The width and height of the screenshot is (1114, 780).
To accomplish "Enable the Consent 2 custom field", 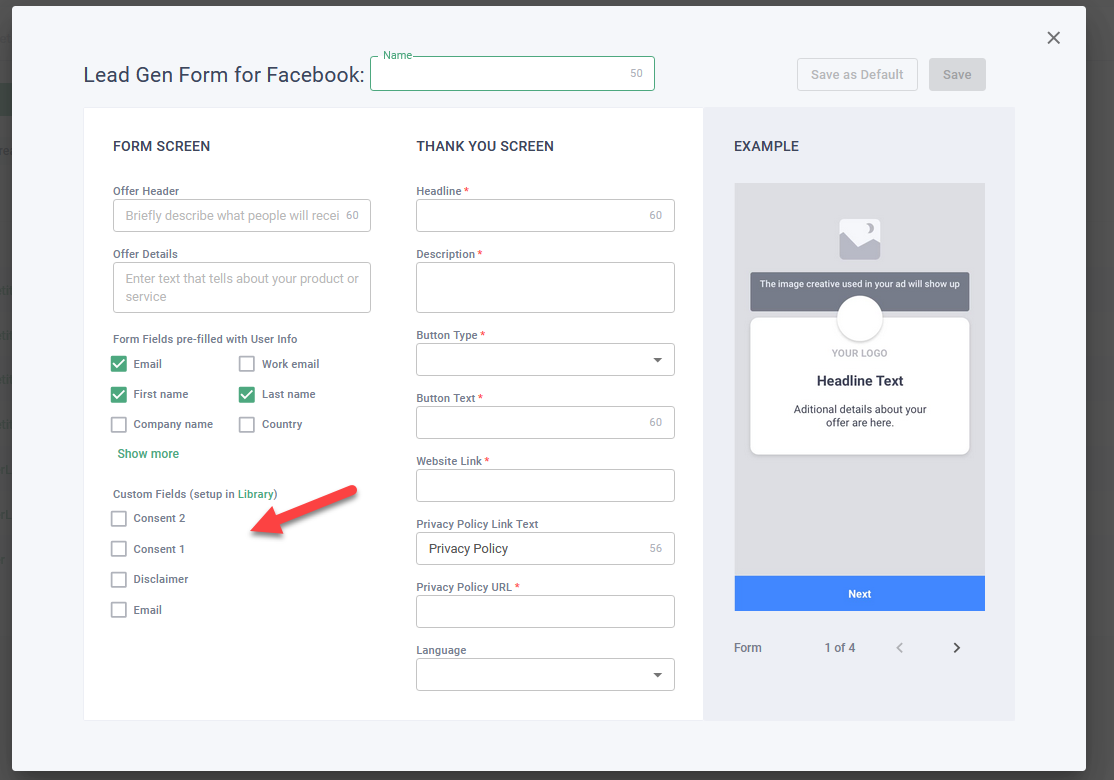I will point(119,519).
